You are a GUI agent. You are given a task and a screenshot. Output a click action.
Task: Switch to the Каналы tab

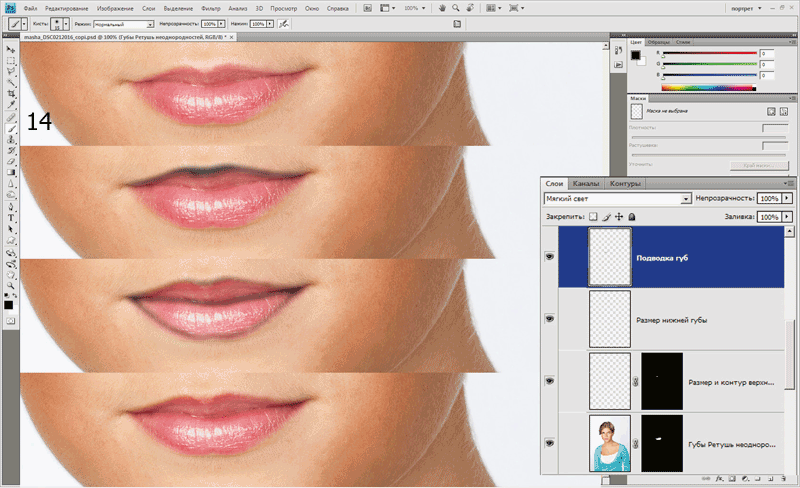585,183
